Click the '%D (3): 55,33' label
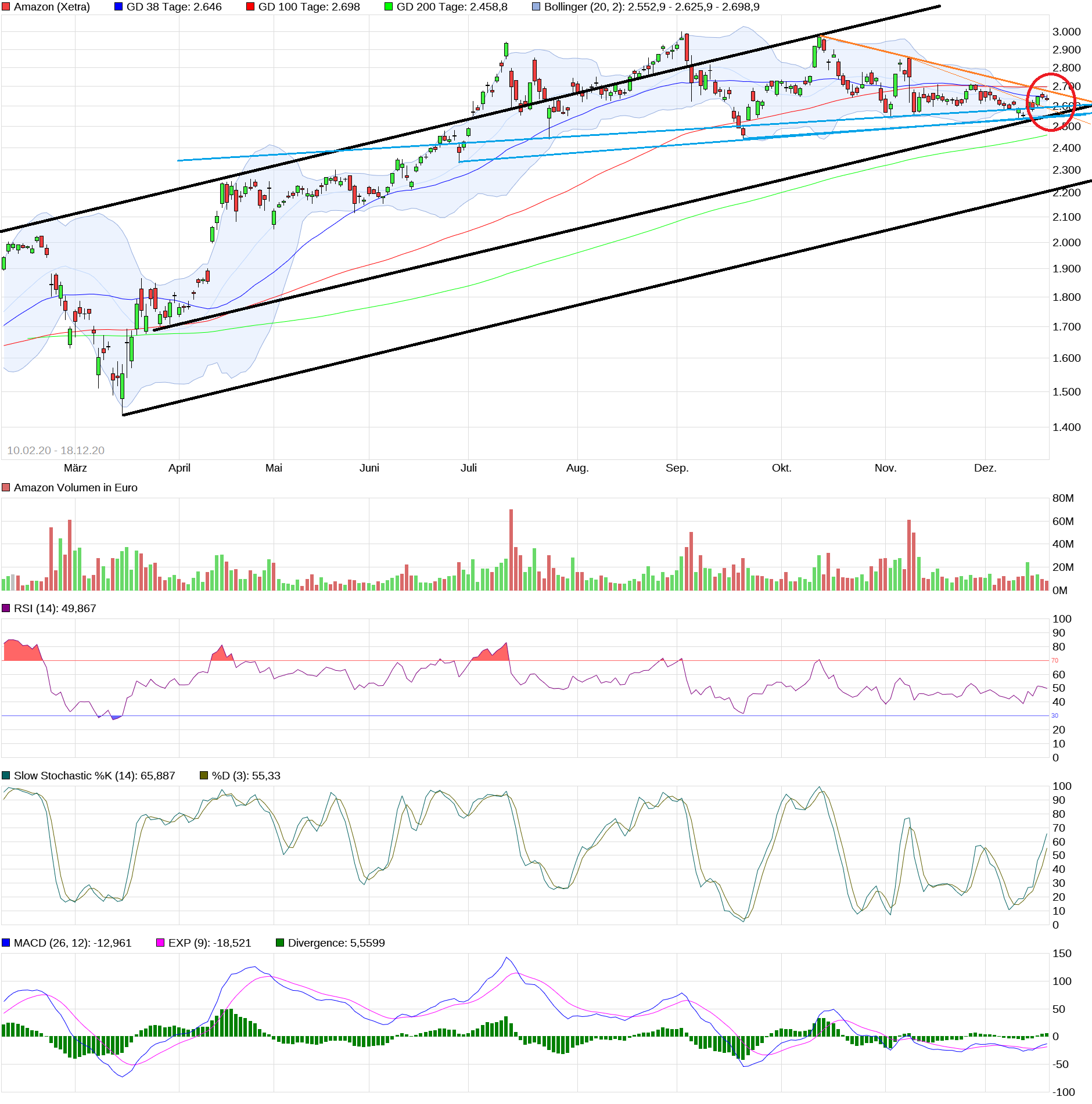Screen dimensions: 1092x1104 point(246,775)
